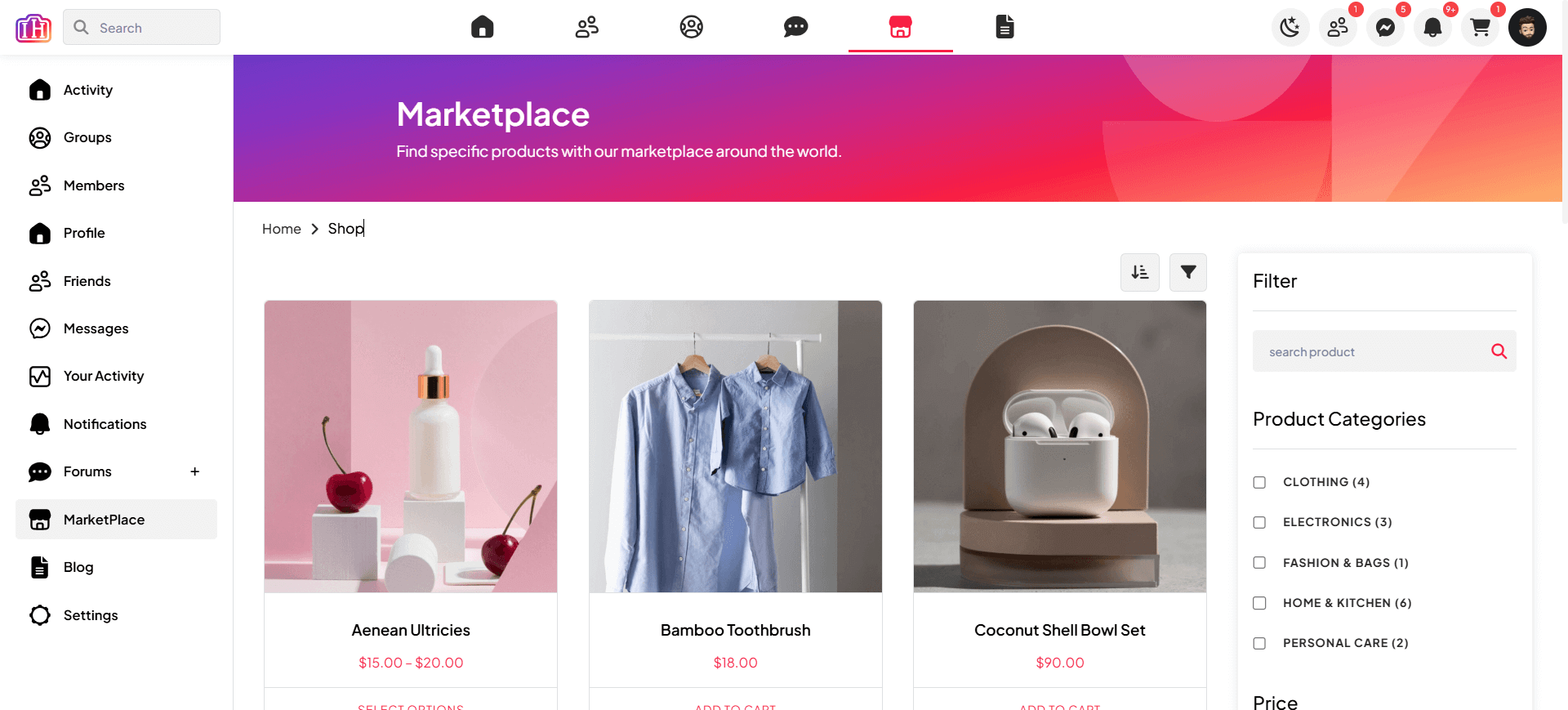Click the friend requests icon in the header
1568x710 pixels.
(x=1338, y=28)
